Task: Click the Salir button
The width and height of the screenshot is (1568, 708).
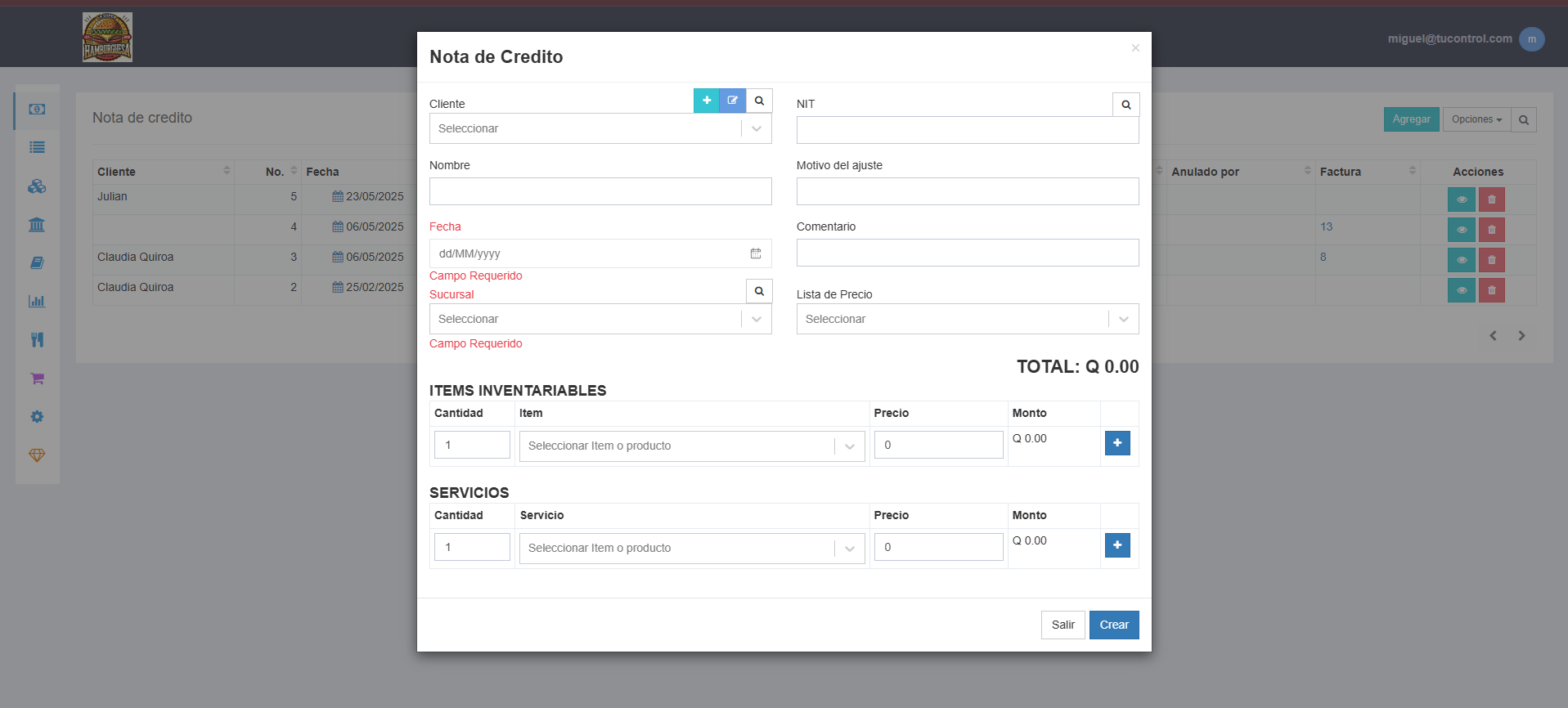Action: tap(1063, 625)
